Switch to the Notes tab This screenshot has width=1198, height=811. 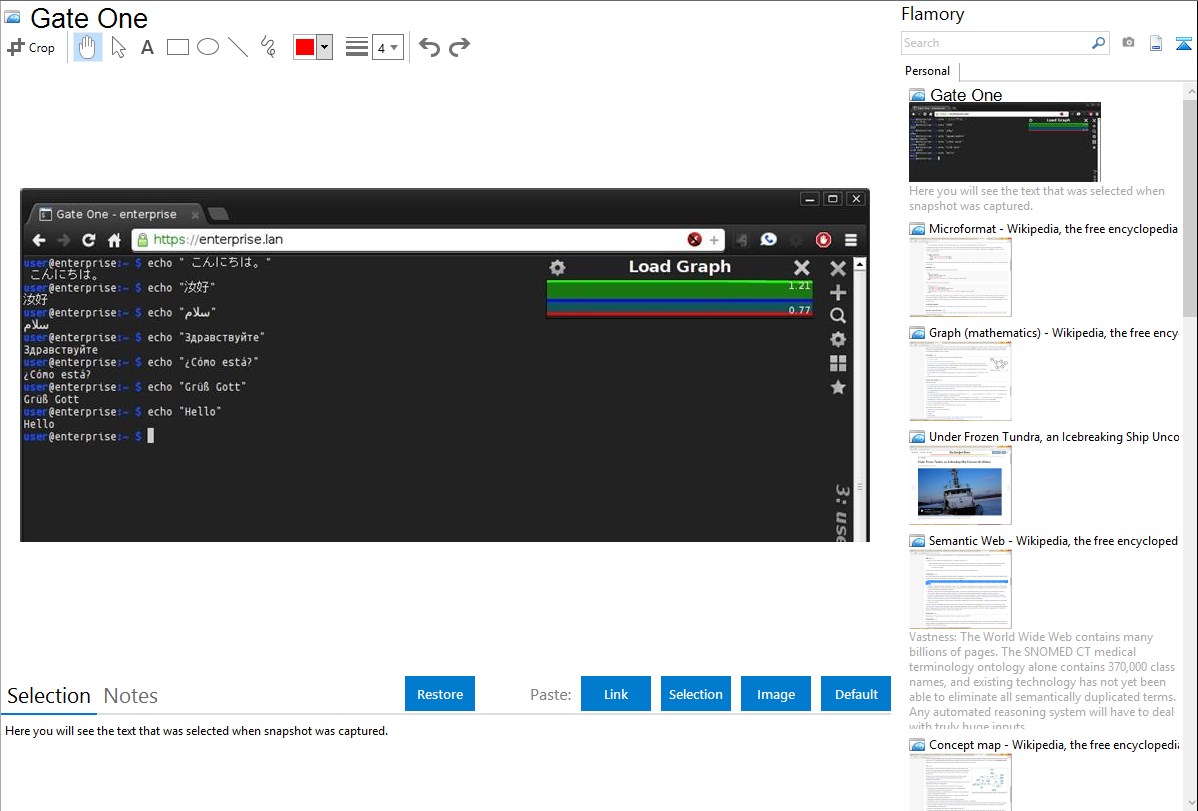click(x=131, y=696)
